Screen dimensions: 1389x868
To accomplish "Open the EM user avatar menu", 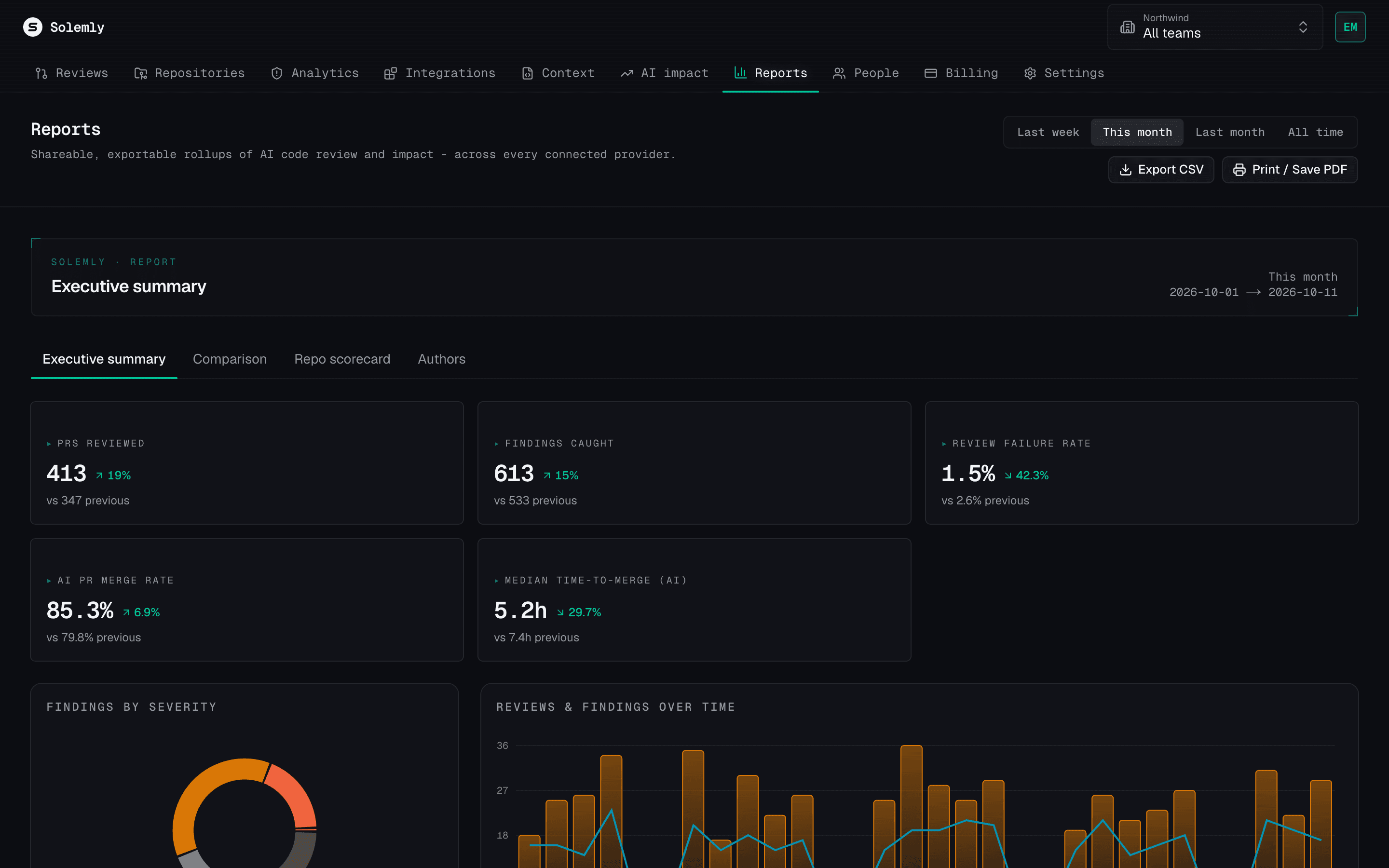I will click(x=1350, y=27).
